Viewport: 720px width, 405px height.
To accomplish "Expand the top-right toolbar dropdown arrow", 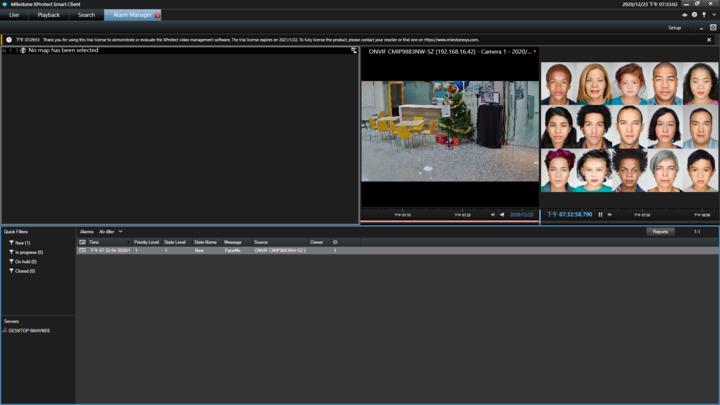I will click(713, 15).
